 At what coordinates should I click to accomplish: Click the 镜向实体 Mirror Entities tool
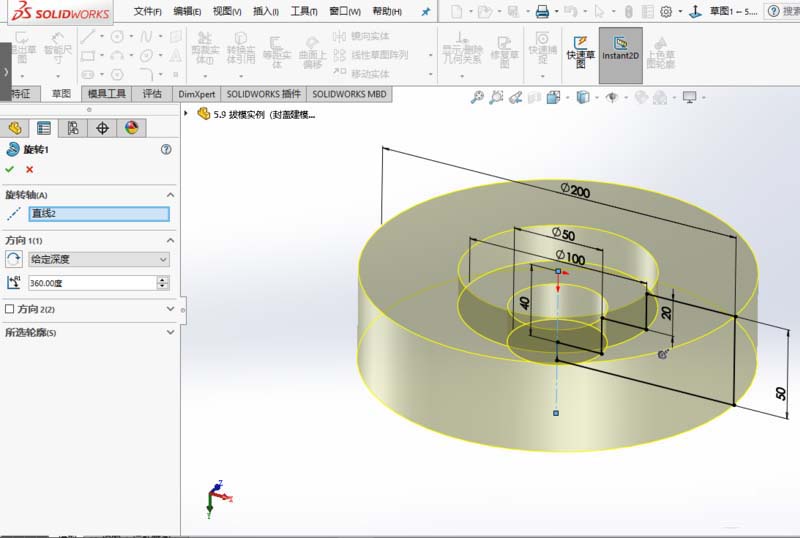[x=361, y=36]
